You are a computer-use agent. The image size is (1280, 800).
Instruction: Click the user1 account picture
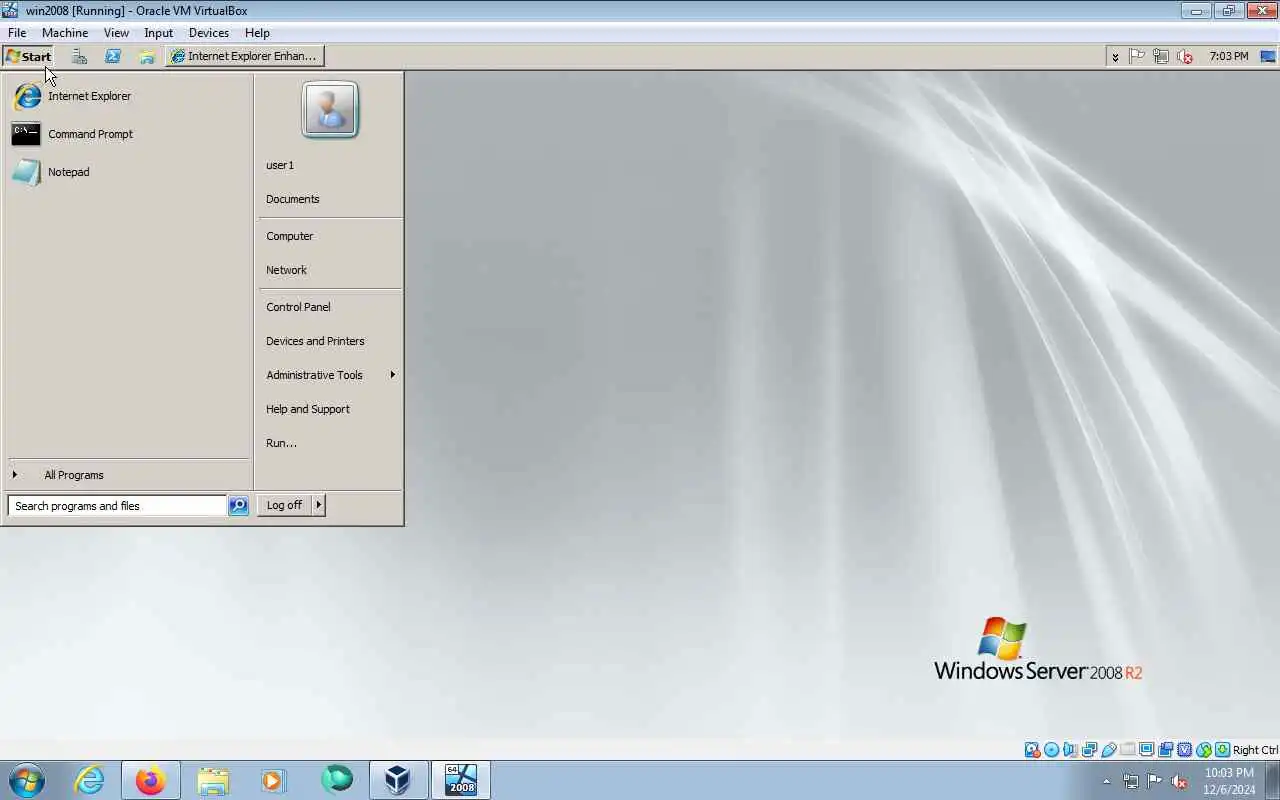pyautogui.click(x=330, y=110)
